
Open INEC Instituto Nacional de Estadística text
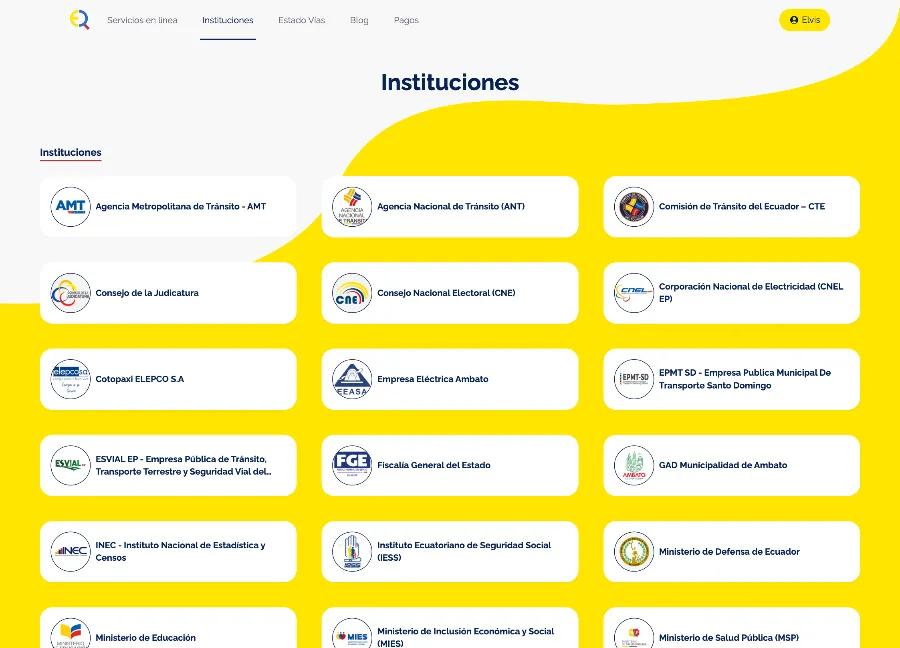(180, 552)
